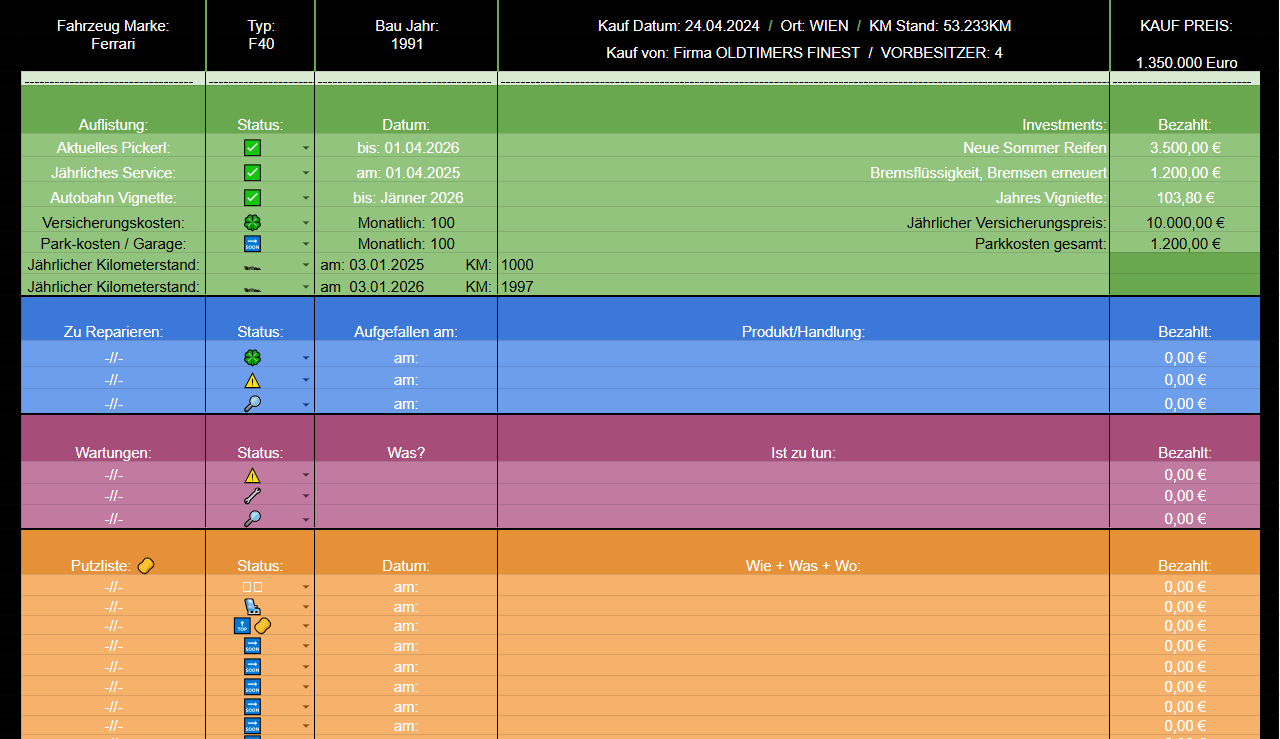Click the warning triangle in Wartungen section

(252, 475)
